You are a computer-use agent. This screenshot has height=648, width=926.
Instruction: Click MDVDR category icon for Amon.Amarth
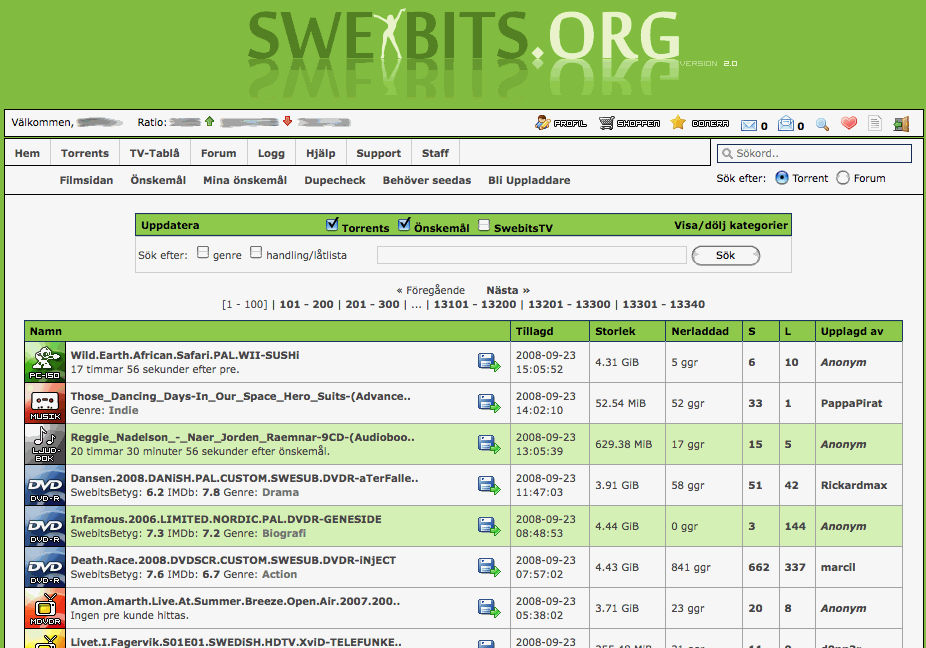[x=45, y=608]
